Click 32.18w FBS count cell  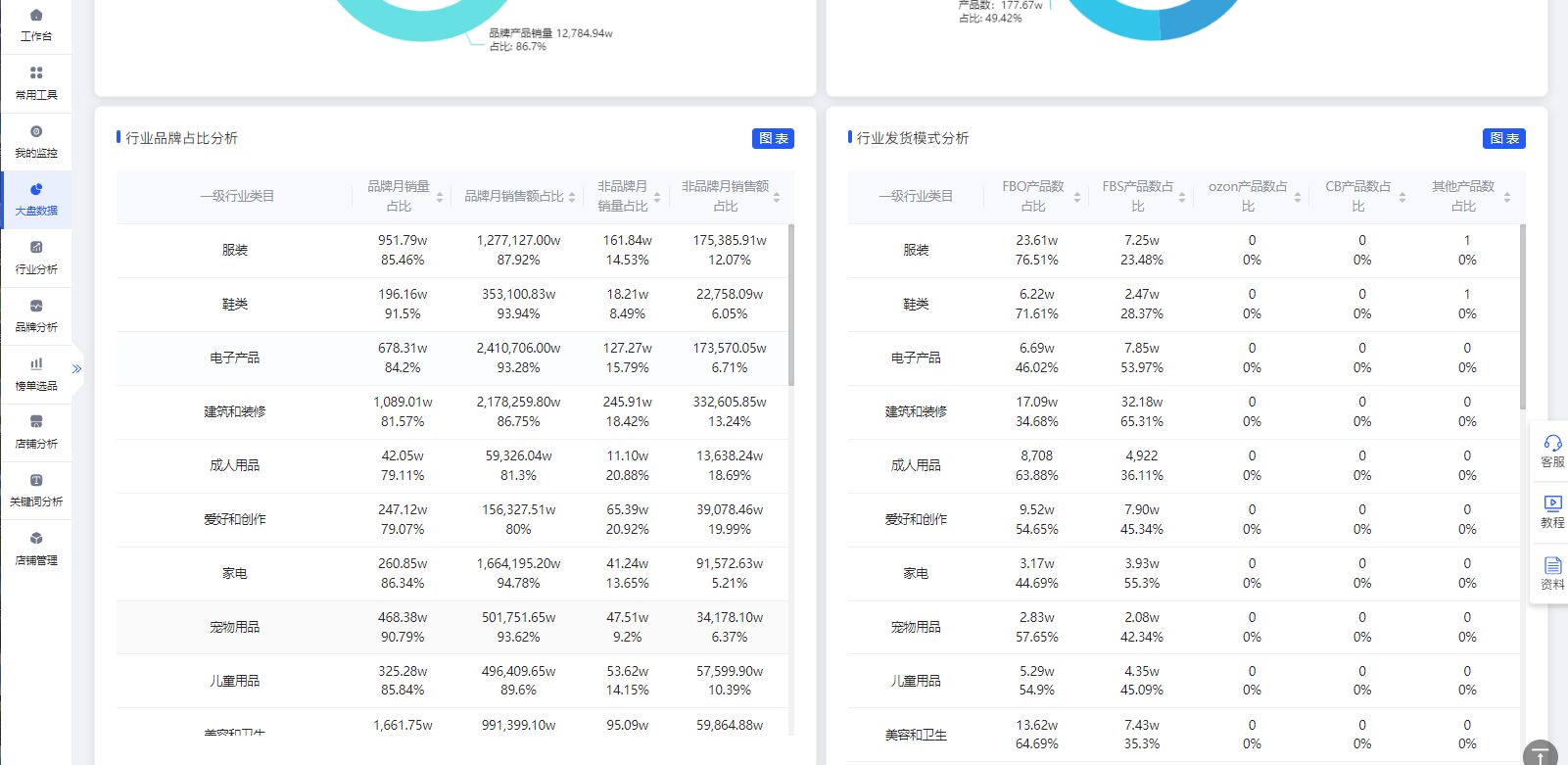[1142, 402]
